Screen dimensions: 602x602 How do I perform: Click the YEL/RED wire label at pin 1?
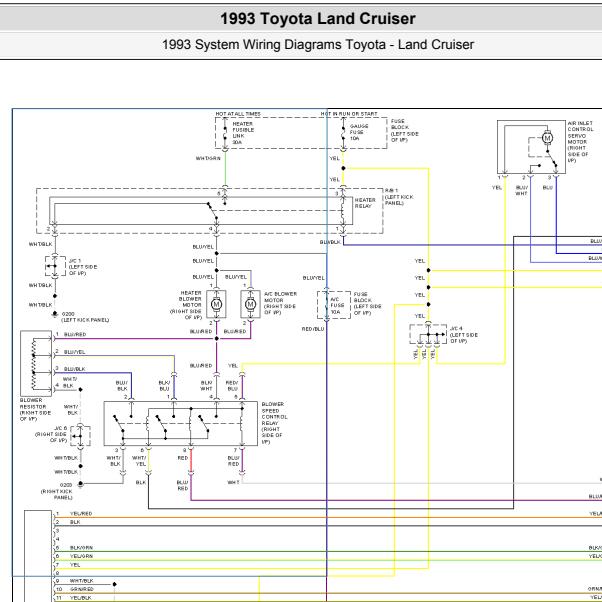click(x=81, y=513)
